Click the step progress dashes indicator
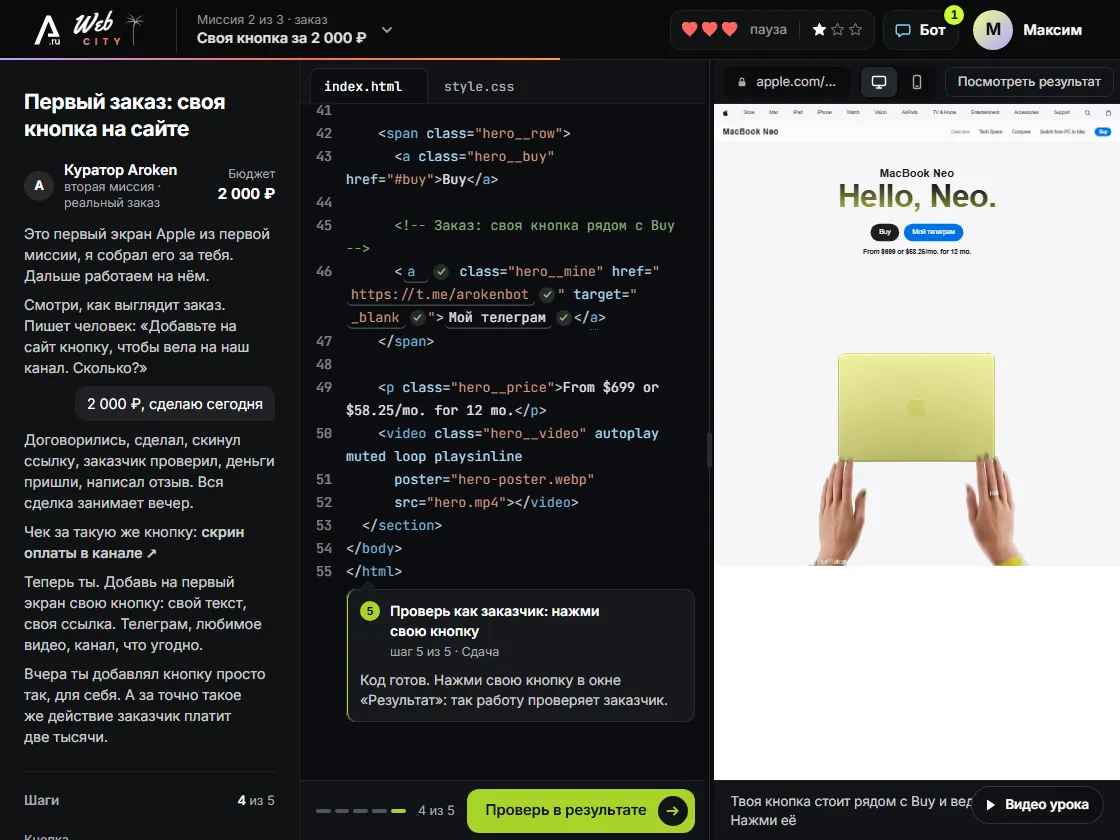1120x840 pixels. (x=361, y=811)
